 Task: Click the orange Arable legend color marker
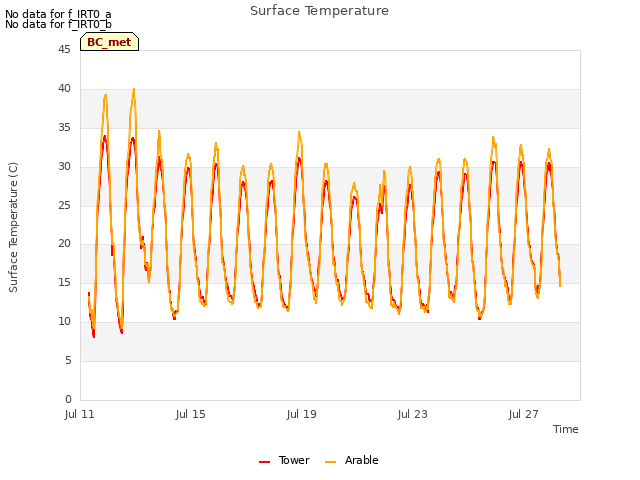tap(331, 462)
